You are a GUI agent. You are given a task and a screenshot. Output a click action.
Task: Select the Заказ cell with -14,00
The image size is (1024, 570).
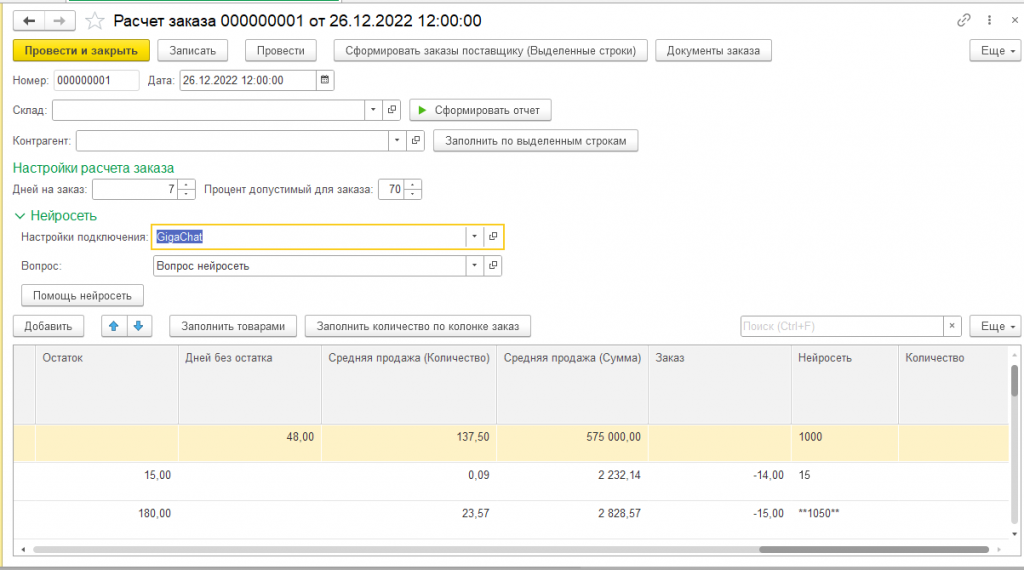[x=720, y=482]
